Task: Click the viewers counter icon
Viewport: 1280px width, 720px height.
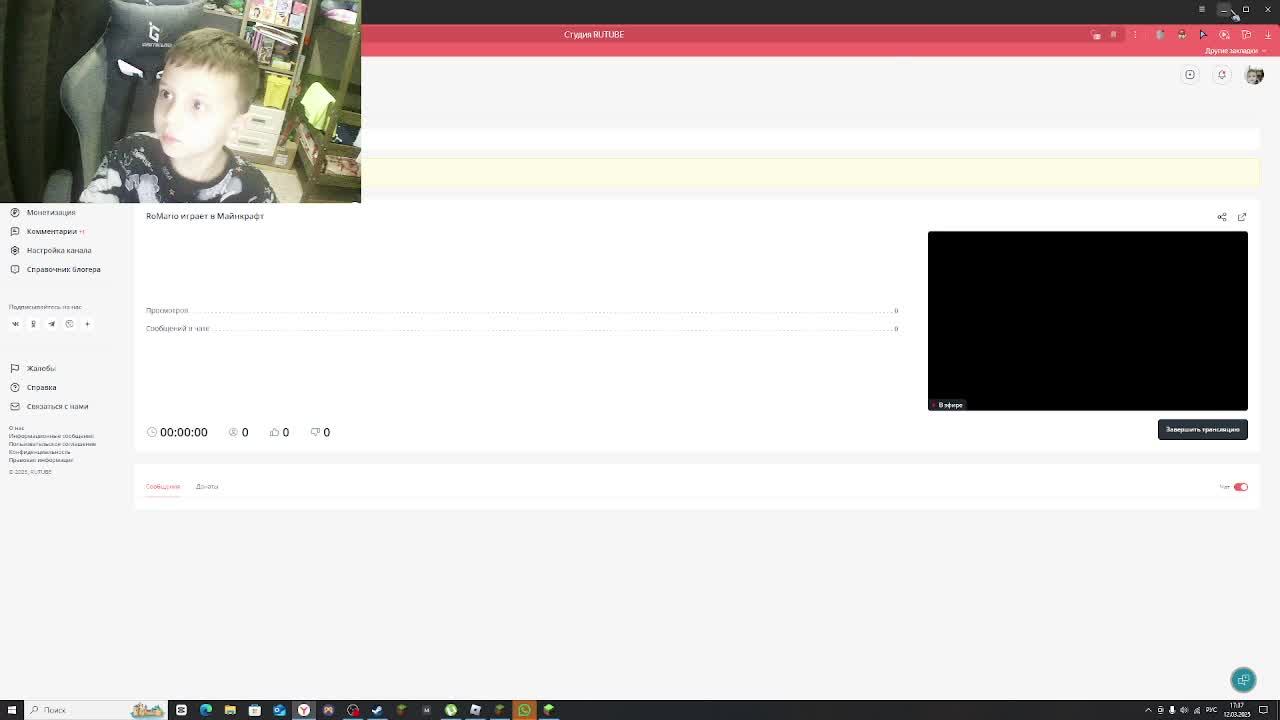Action: coord(233,432)
